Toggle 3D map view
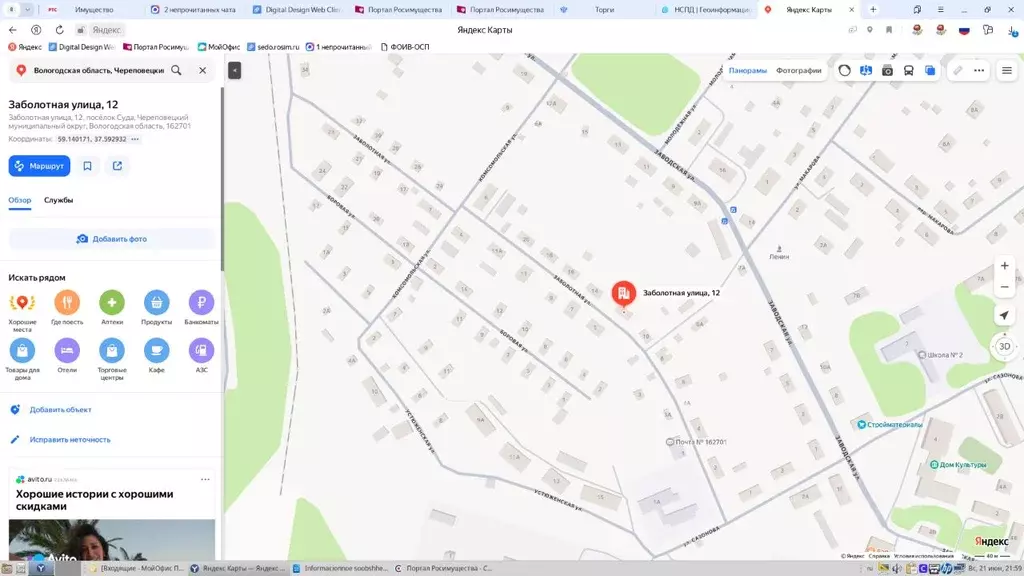The width and height of the screenshot is (1024, 576). (1004, 346)
